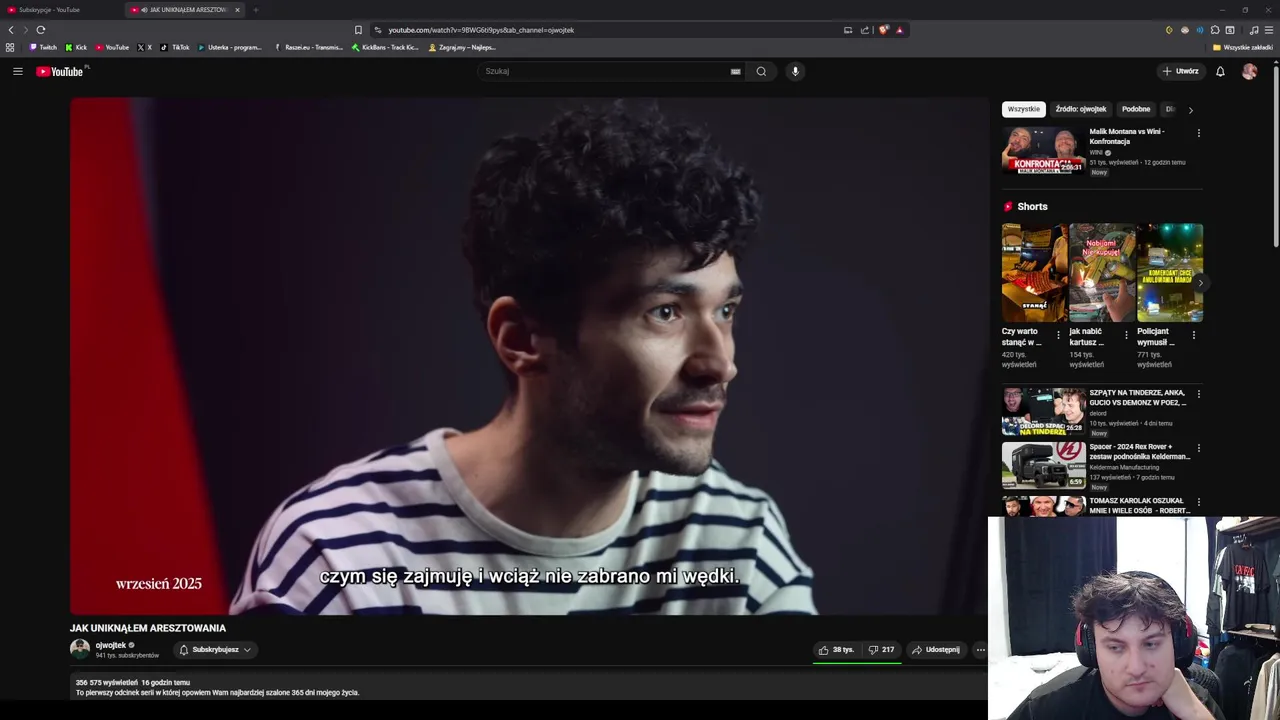The width and height of the screenshot is (1280, 720).
Task: Select the Źródło: ojwojtek filter chip
Action: tap(1081, 109)
